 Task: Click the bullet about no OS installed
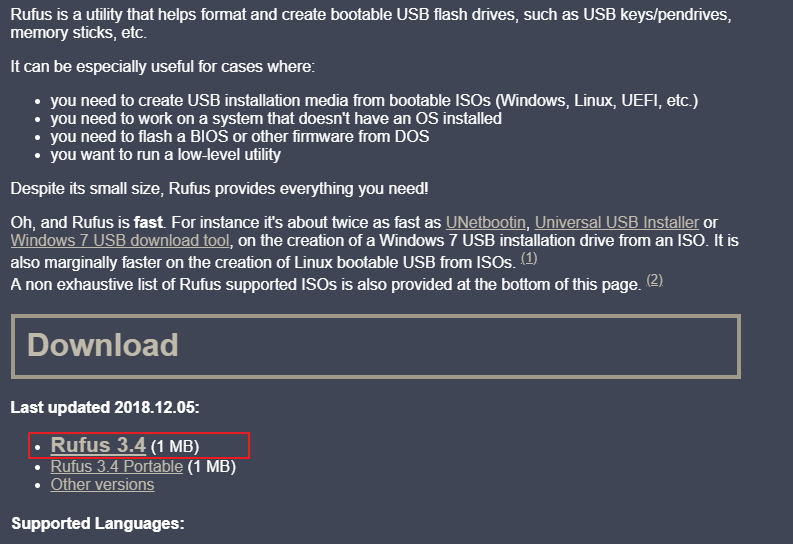[275, 119]
